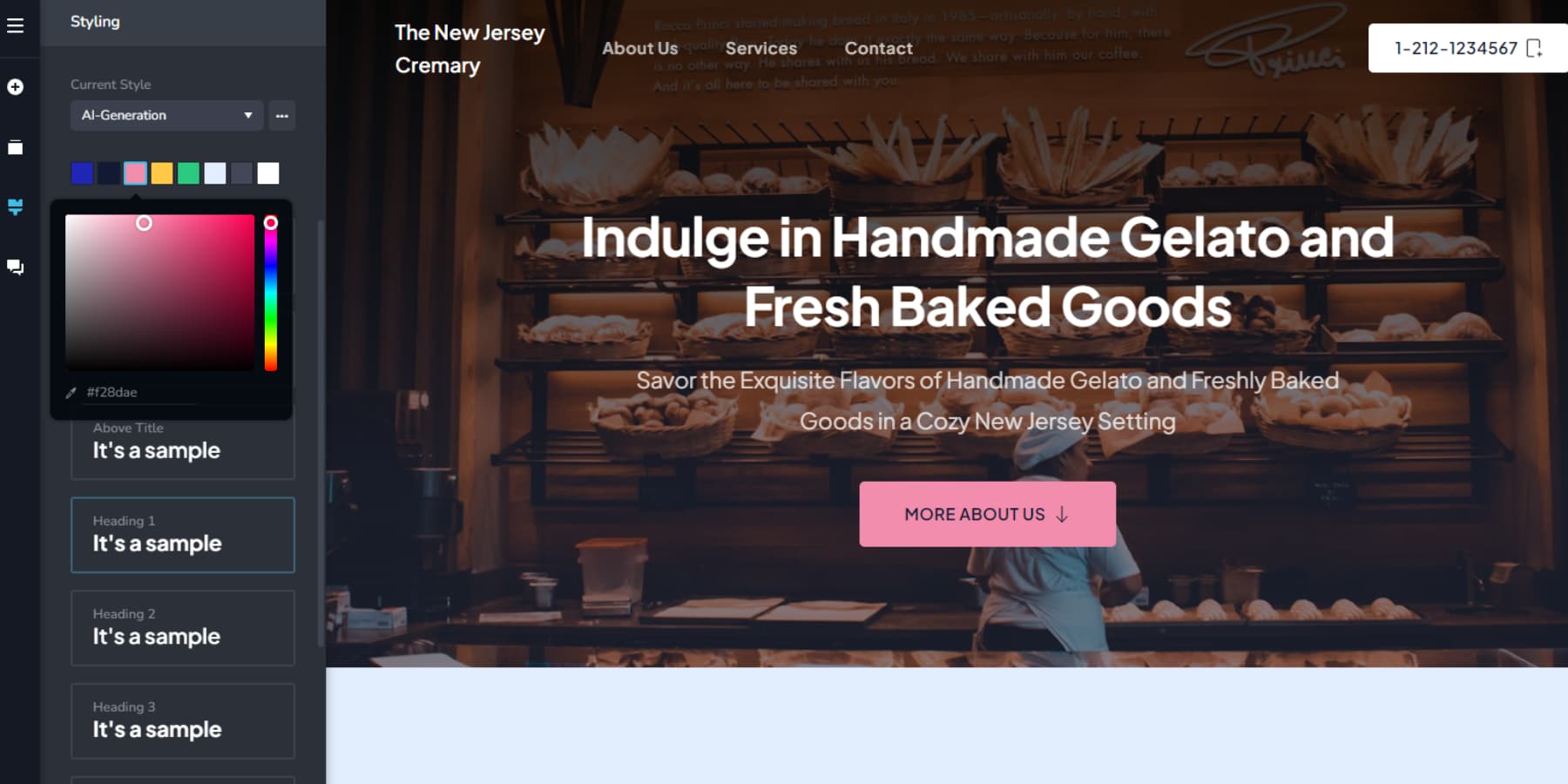This screenshot has width=1568, height=784.
Task: Click the add element plus icon
Action: 15,86
